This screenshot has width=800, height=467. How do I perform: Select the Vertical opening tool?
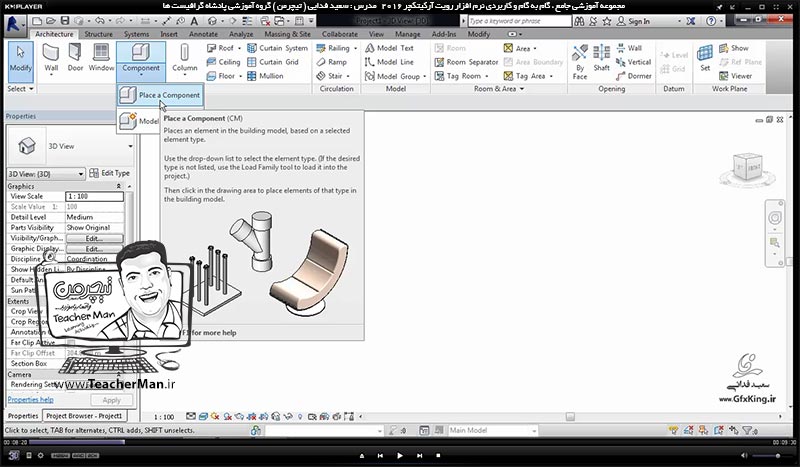(x=633, y=62)
